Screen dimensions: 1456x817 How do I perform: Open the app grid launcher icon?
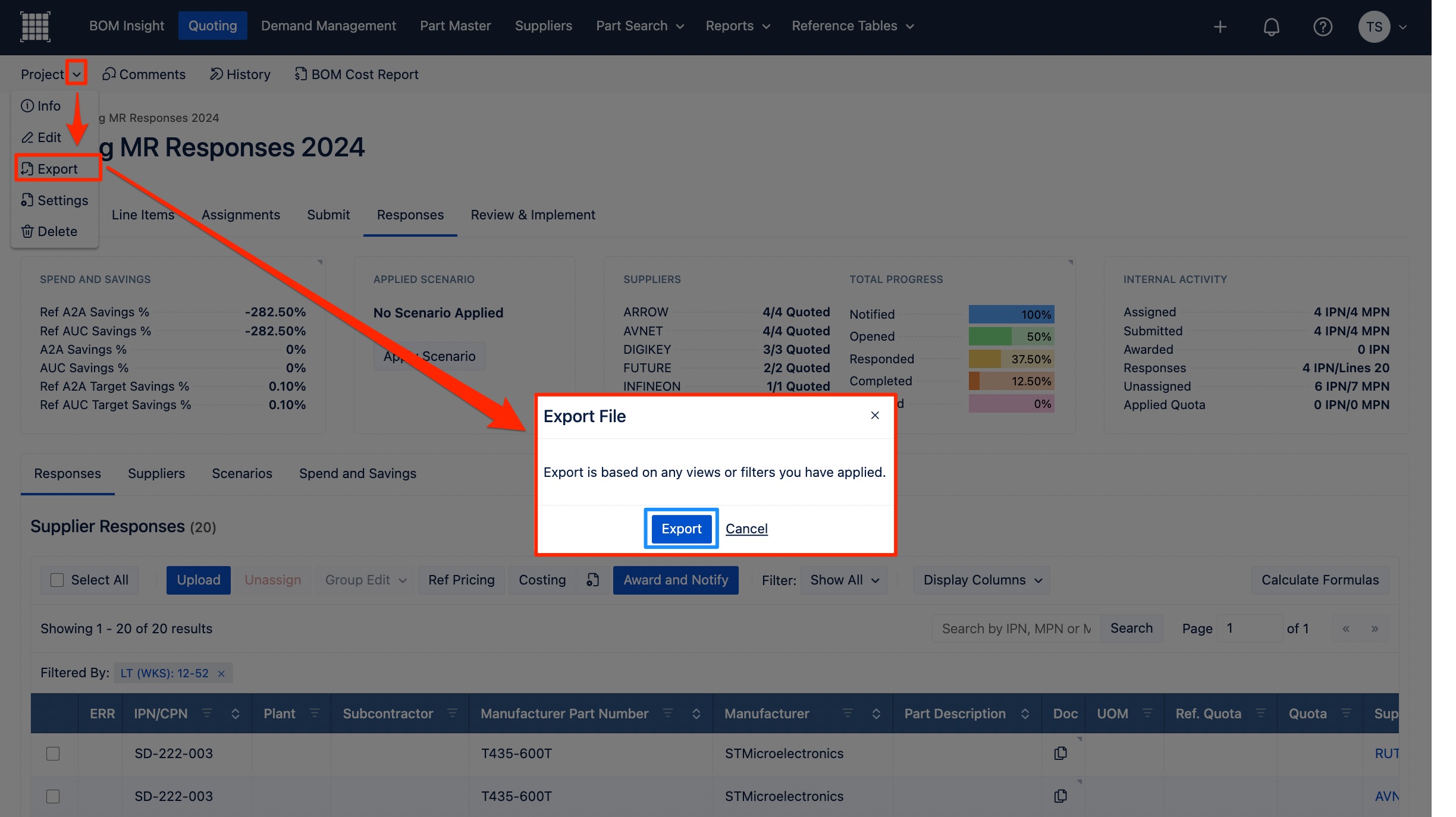(35, 26)
